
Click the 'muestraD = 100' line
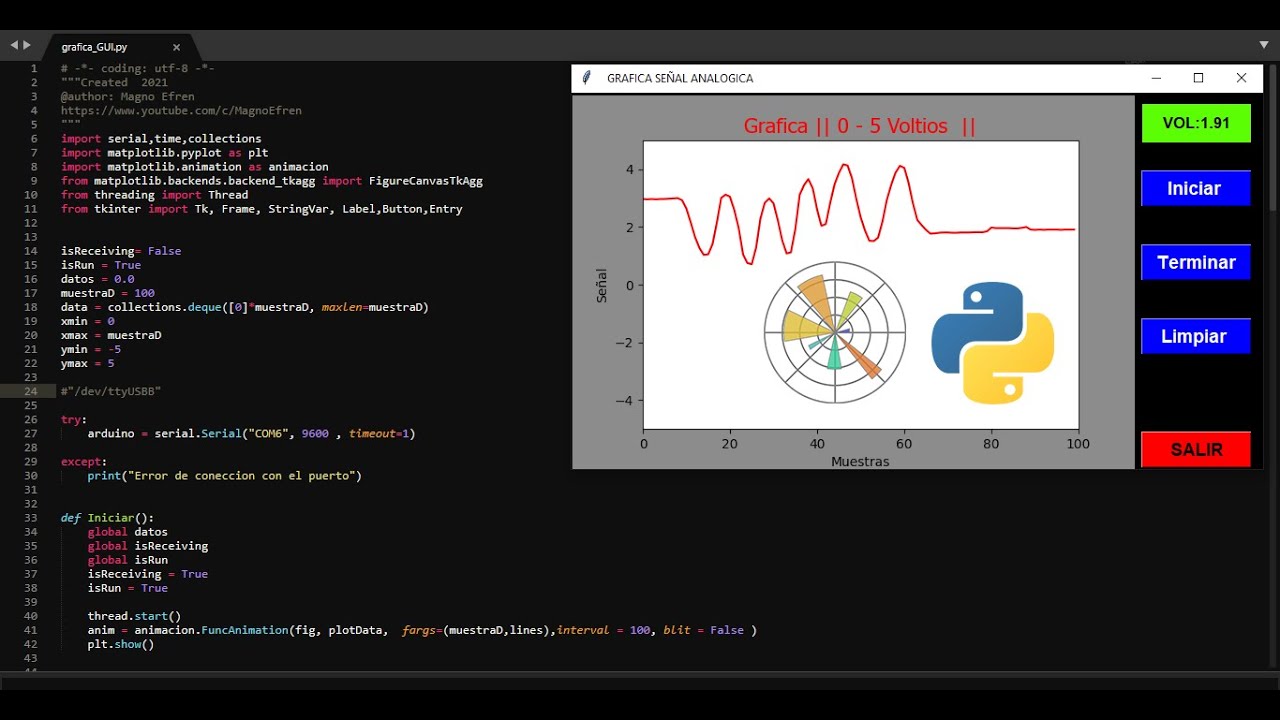pyautogui.click(x=108, y=293)
